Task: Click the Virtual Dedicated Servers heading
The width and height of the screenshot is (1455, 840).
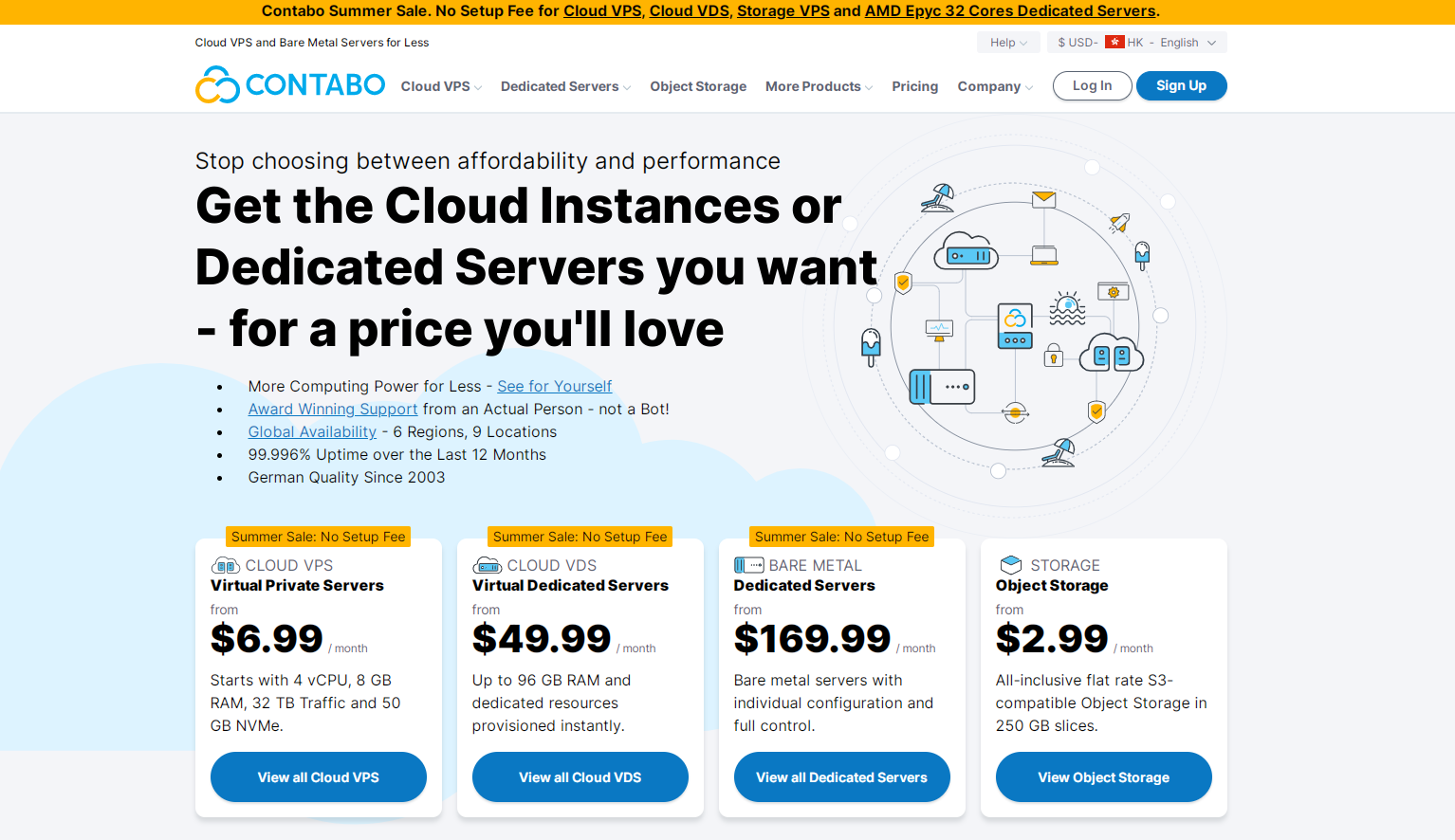Action: [570, 586]
